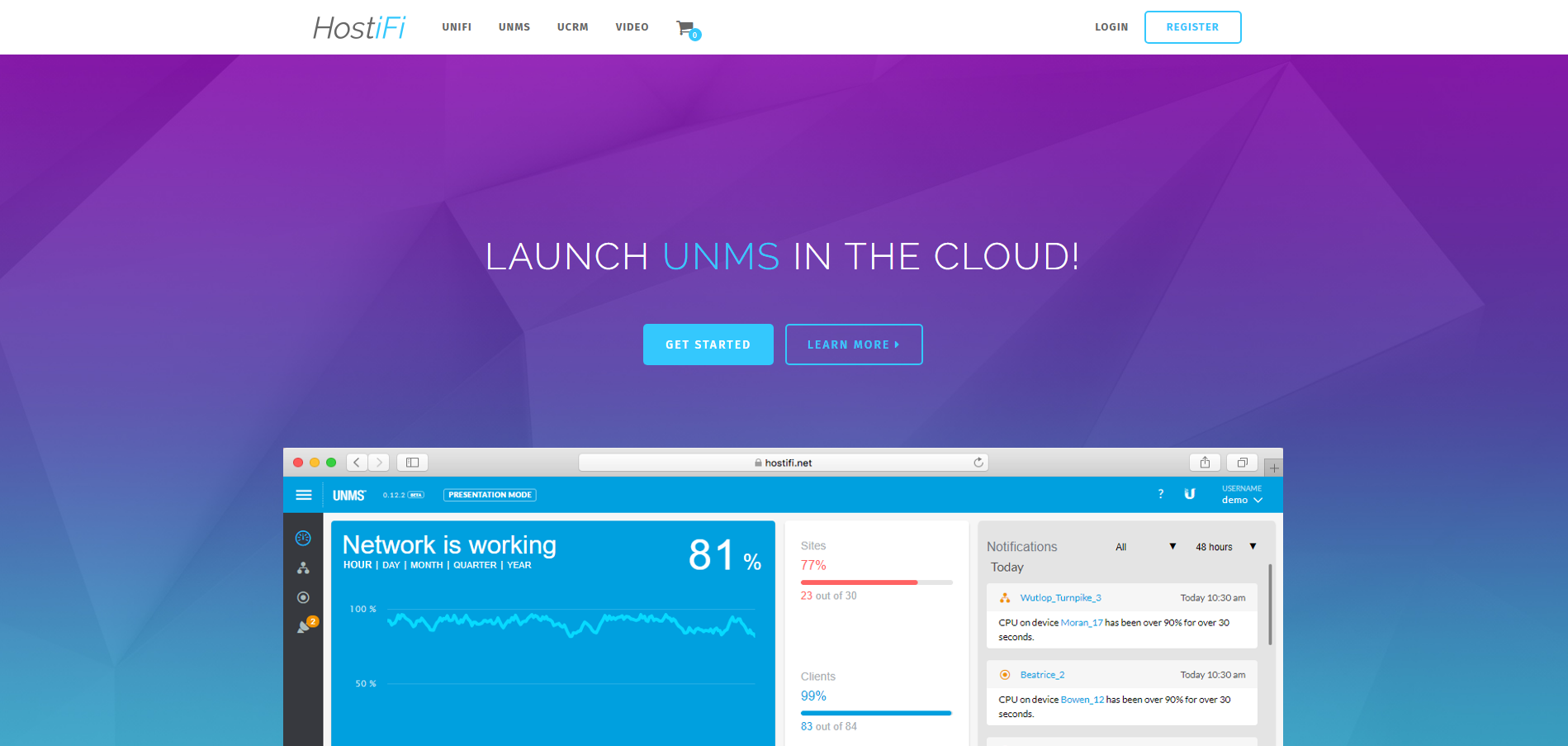1568x746 pixels.
Task: Add a new browser tab
Action: (1274, 468)
